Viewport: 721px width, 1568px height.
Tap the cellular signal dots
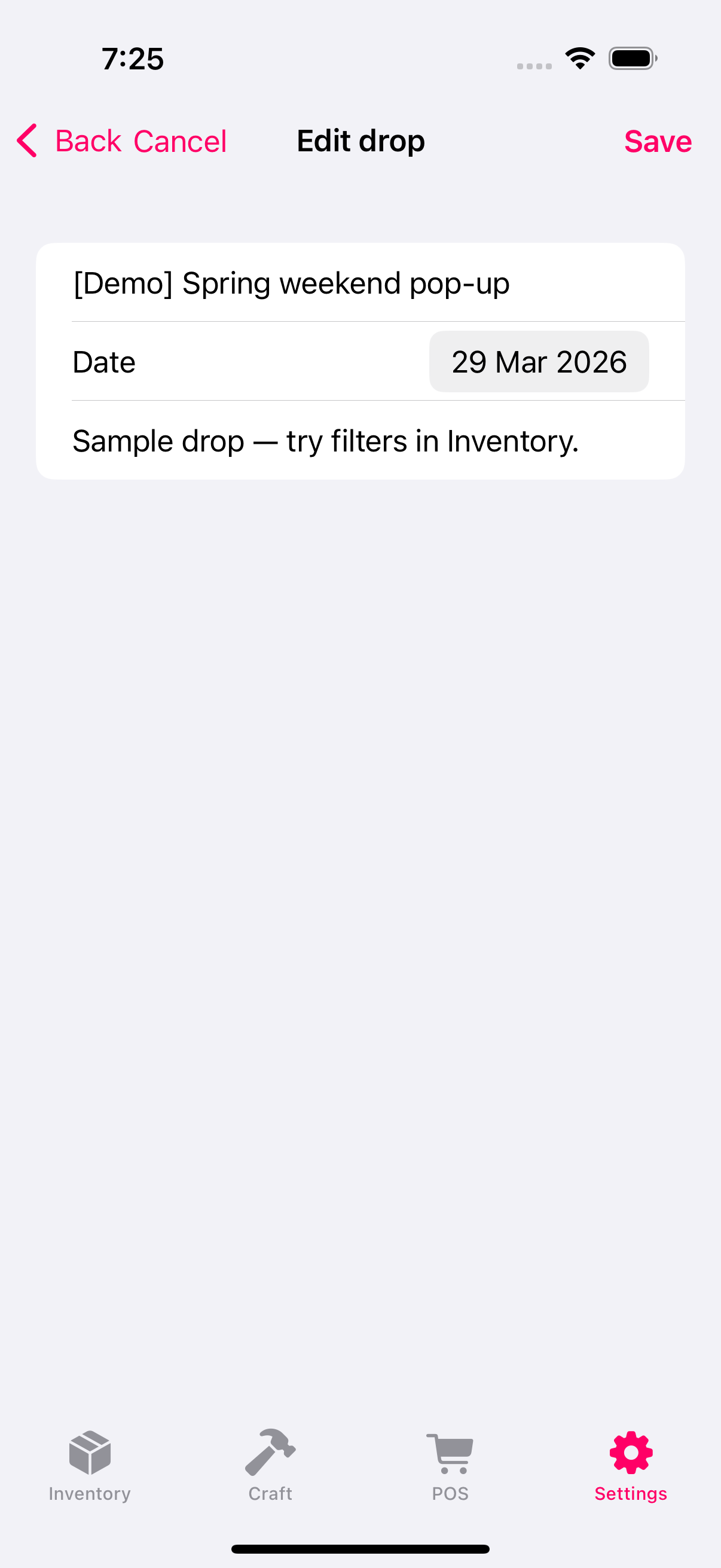pos(534,66)
